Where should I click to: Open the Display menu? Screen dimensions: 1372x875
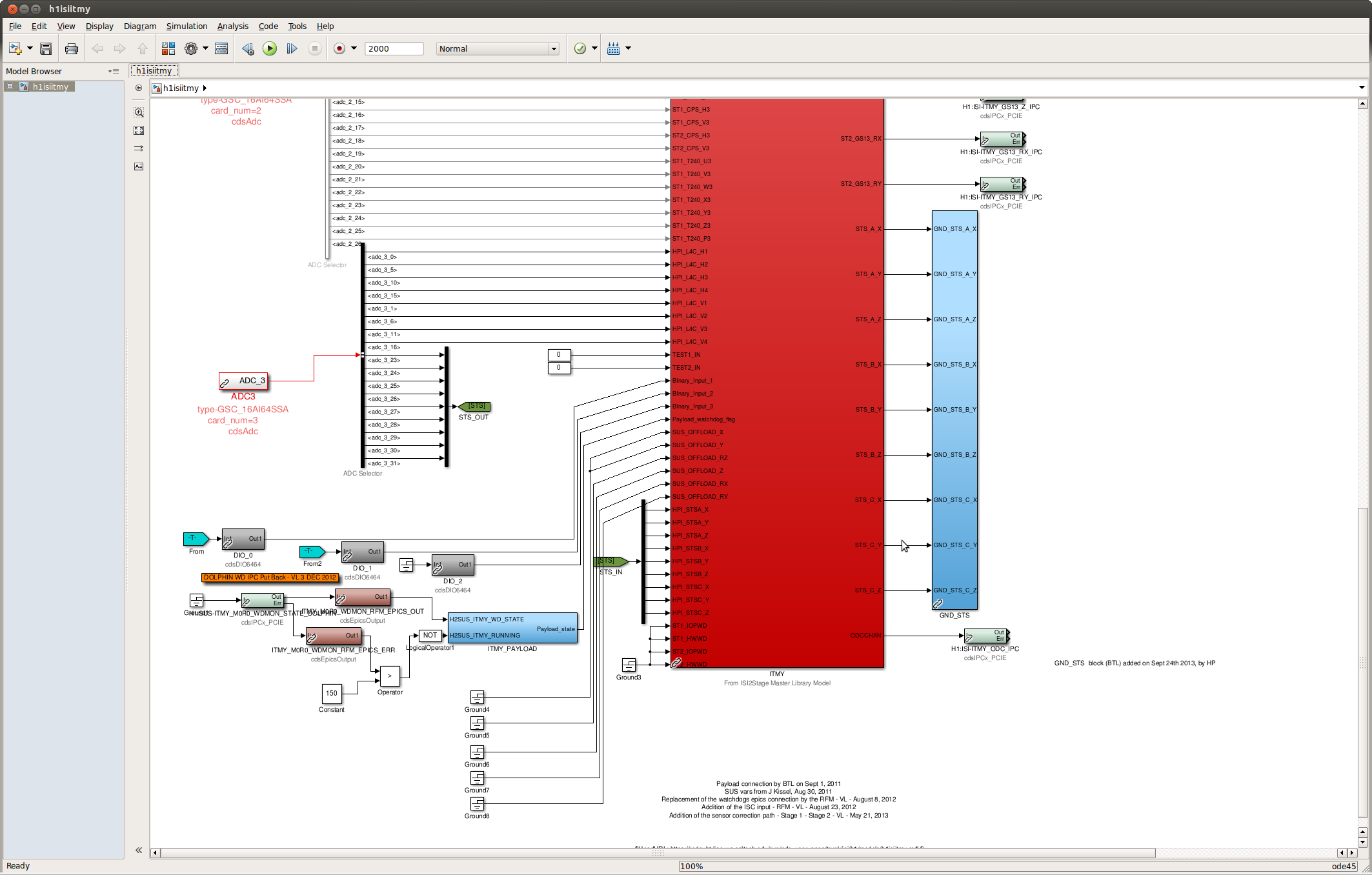99,26
